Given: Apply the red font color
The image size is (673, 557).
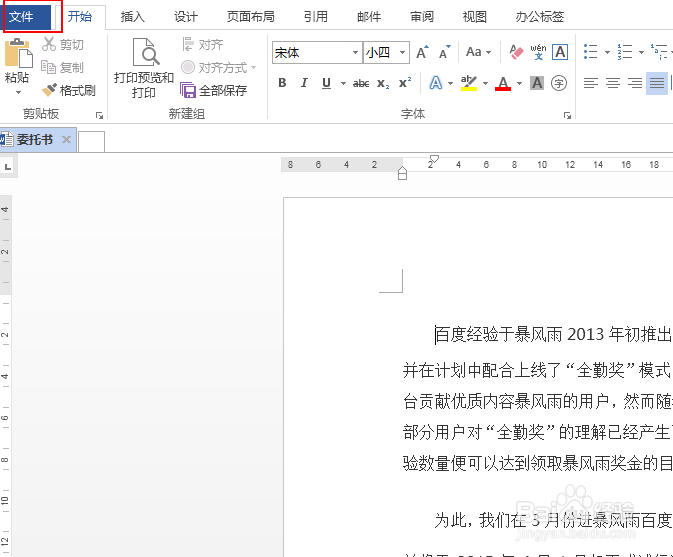Looking at the screenshot, I should click(x=503, y=83).
